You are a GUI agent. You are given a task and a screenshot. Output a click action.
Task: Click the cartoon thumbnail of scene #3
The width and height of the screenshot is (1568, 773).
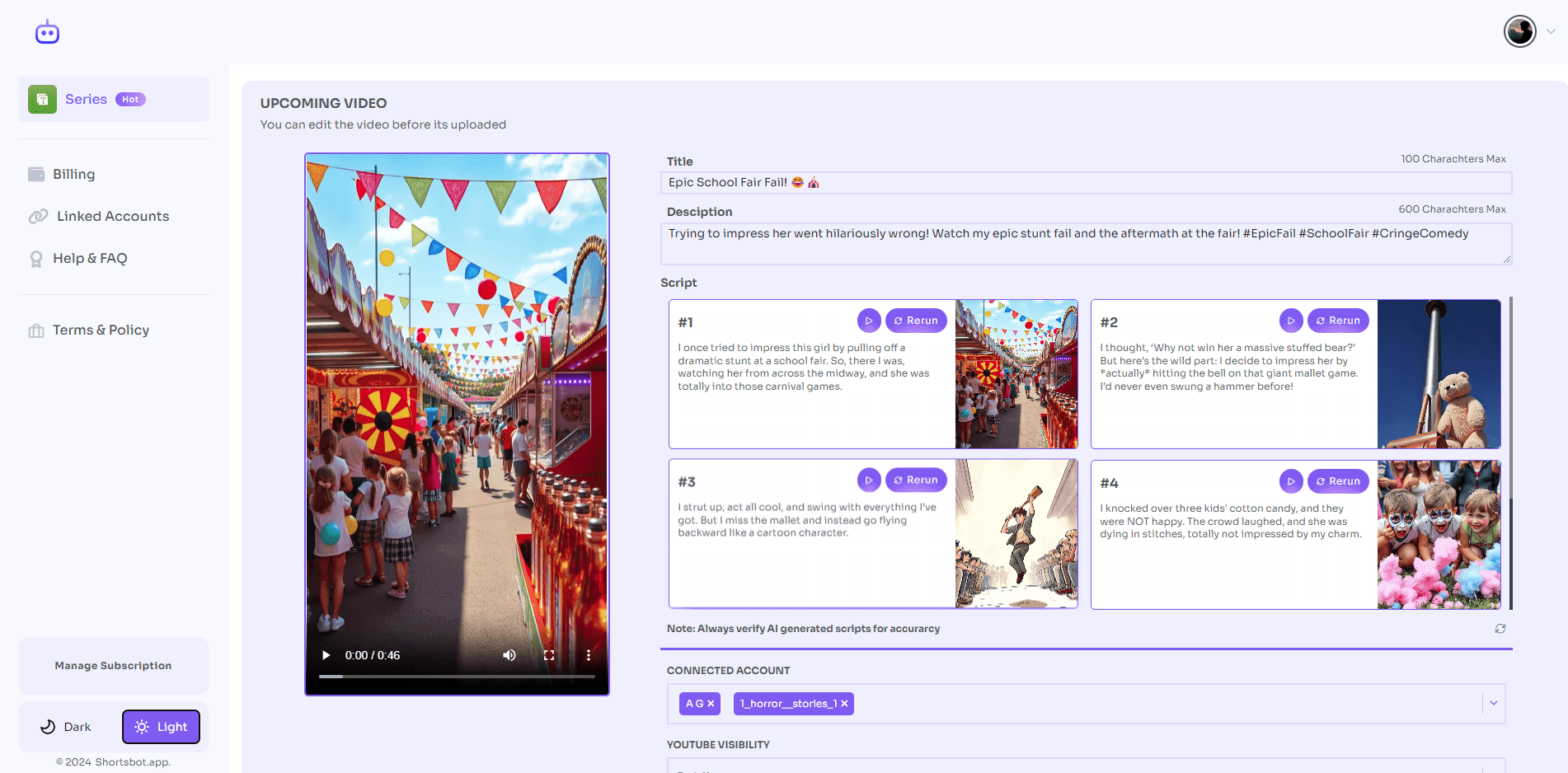[x=1016, y=534]
